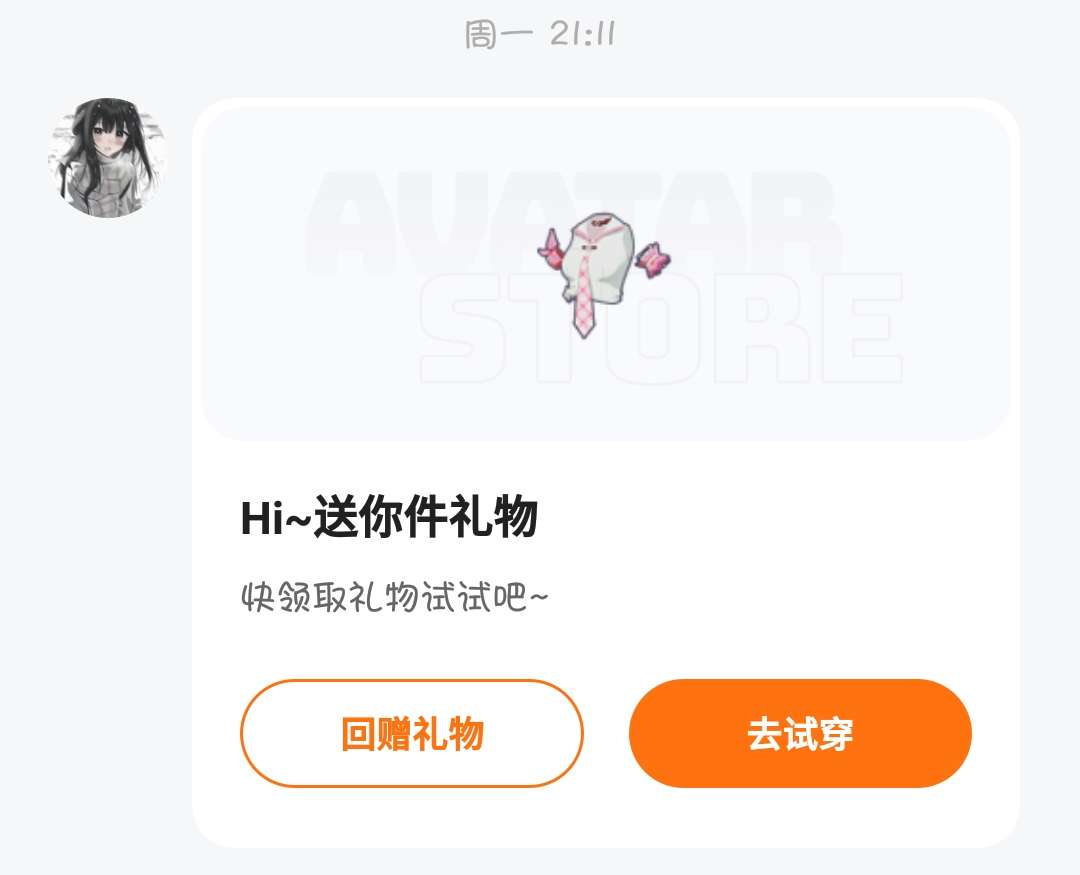Tap the 周一 day label
Viewport: 1080px width, 875px height.
[499, 34]
